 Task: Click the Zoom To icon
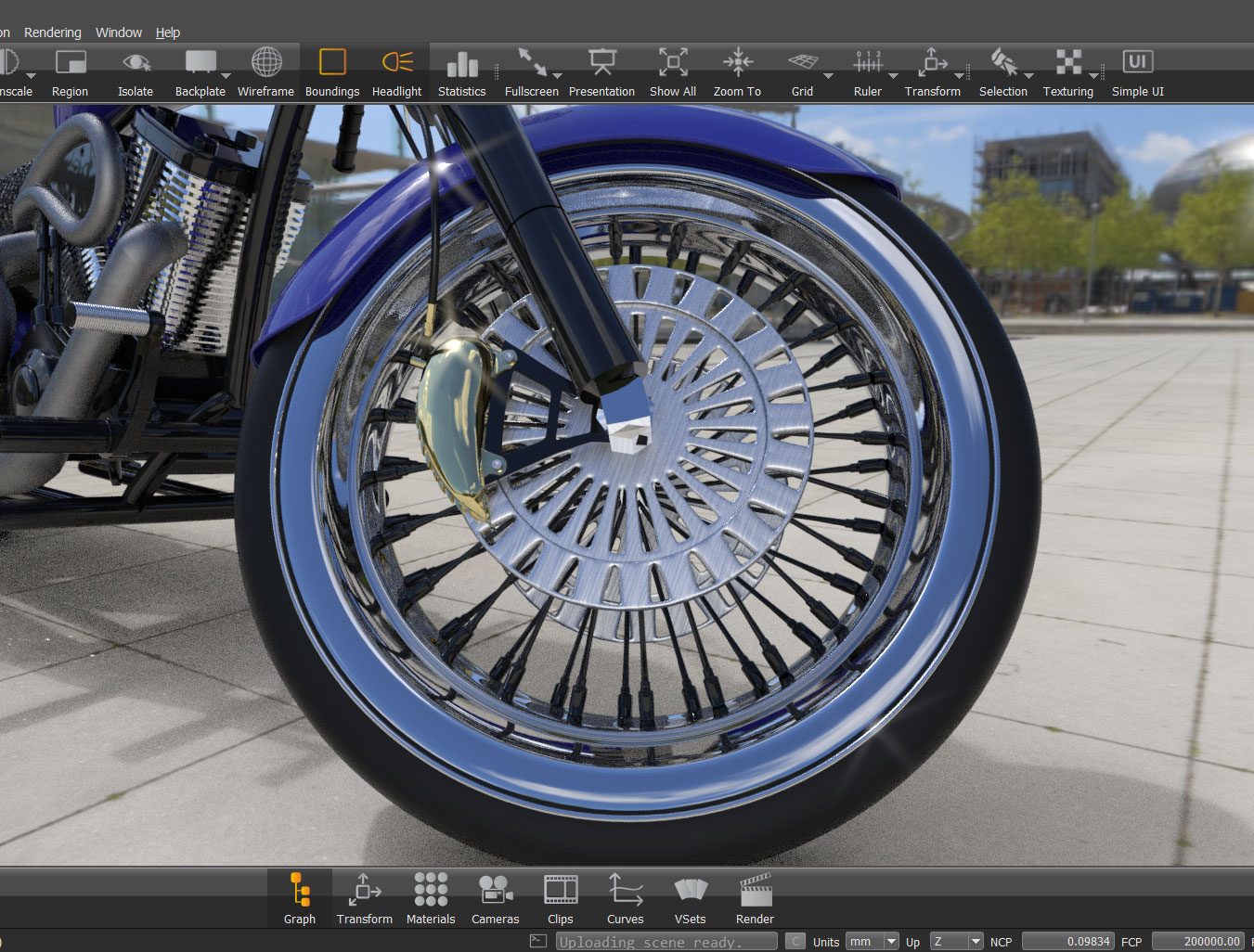737,63
